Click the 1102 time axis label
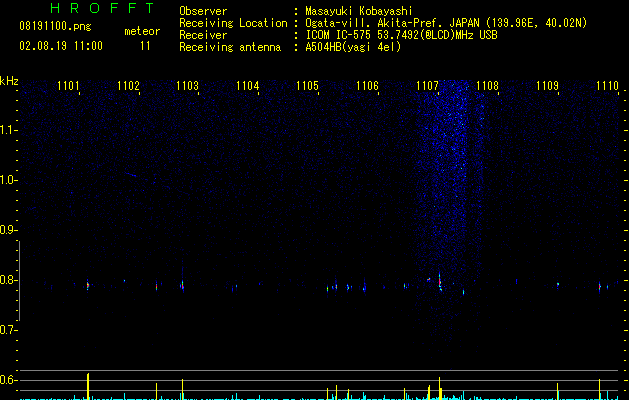This screenshot has height=400, width=629. pos(128,86)
